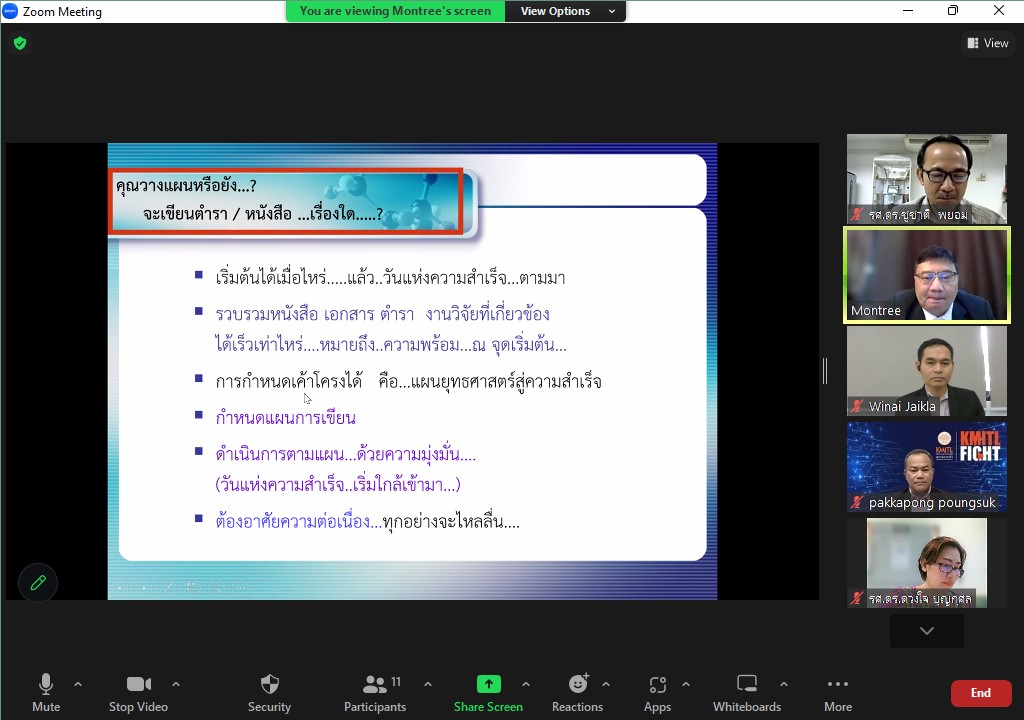Click the green Share Screen button
Image resolution: width=1024 pixels, height=720 pixels.
tap(488, 693)
